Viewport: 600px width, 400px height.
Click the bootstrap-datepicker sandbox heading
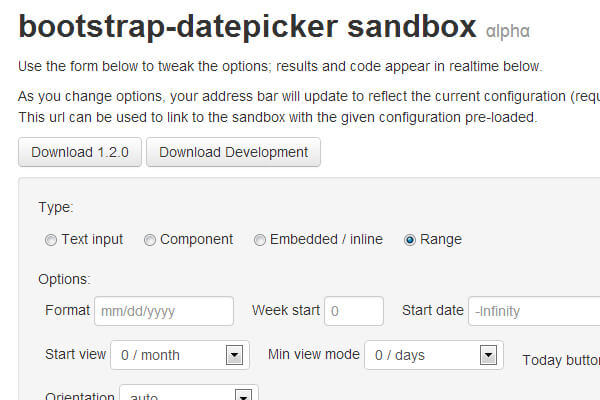247,27
